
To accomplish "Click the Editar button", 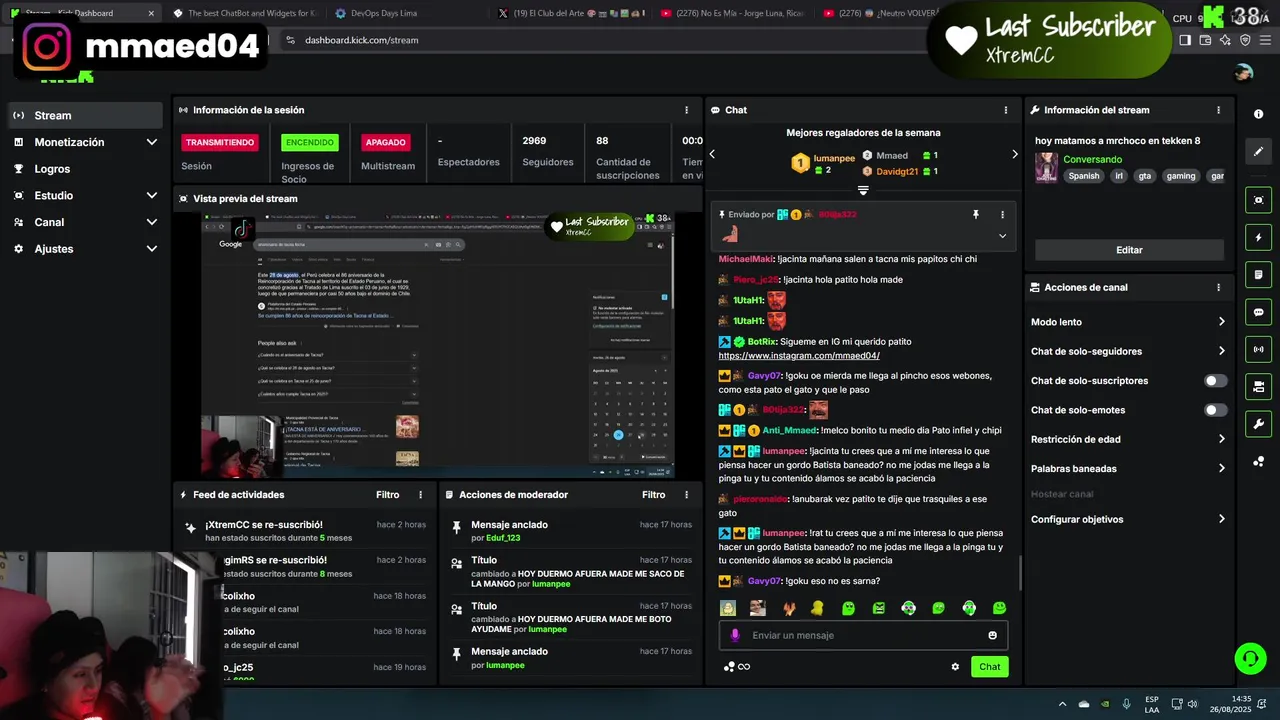I will coord(1129,250).
